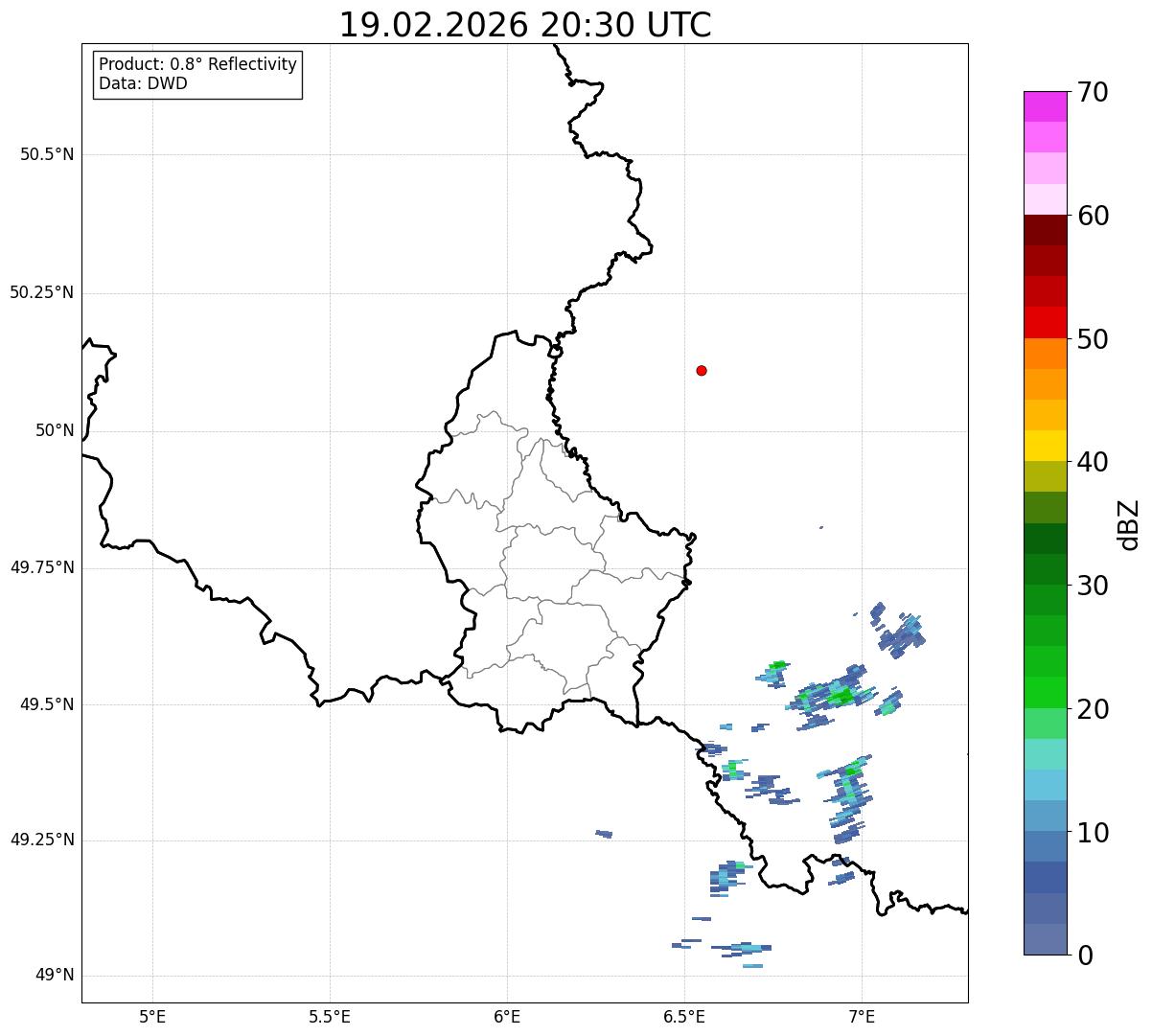The width and height of the screenshot is (1152, 1036).
Task: Click the Product: 0.8° Reflectivity info box
Action: pos(198,75)
